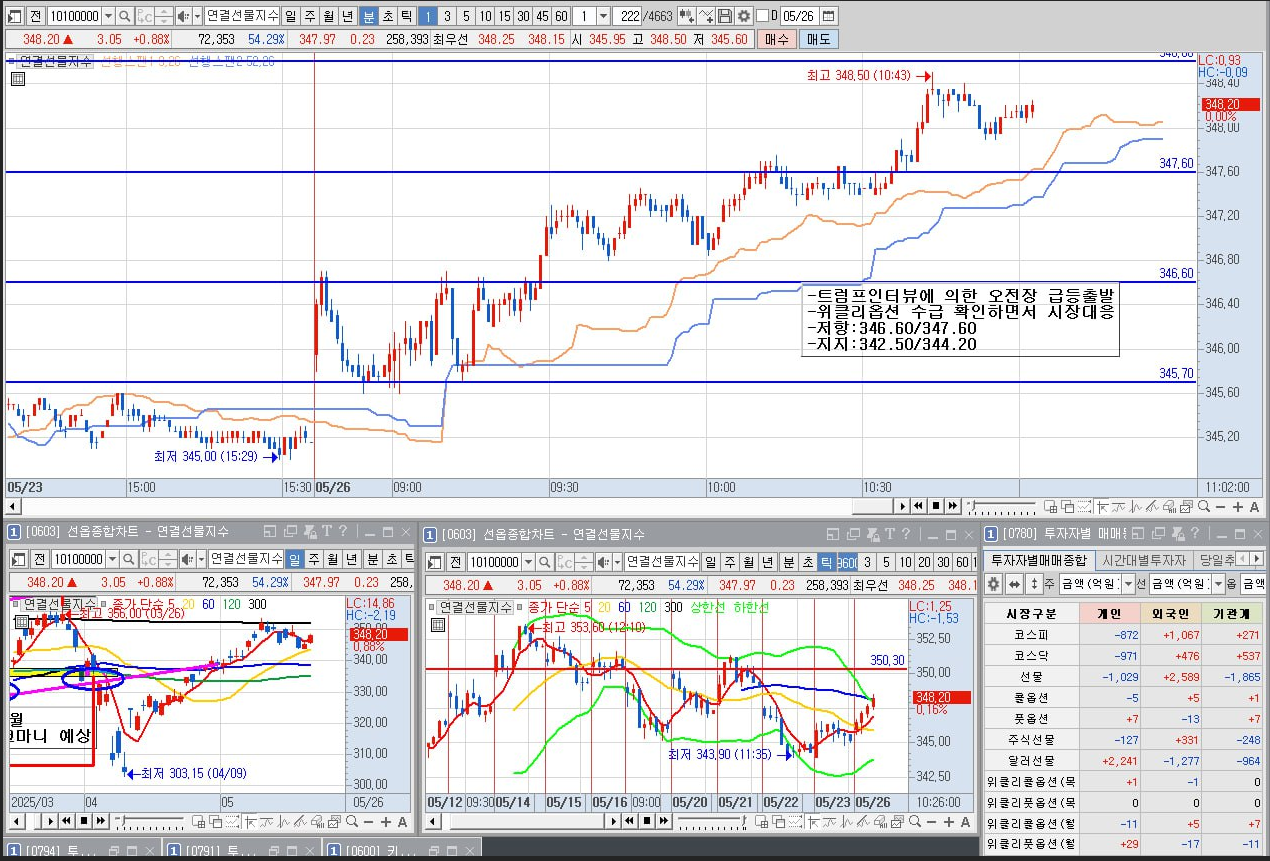
Task: Switch to the 투자자별매매종합 tab
Action: [1038, 559]
